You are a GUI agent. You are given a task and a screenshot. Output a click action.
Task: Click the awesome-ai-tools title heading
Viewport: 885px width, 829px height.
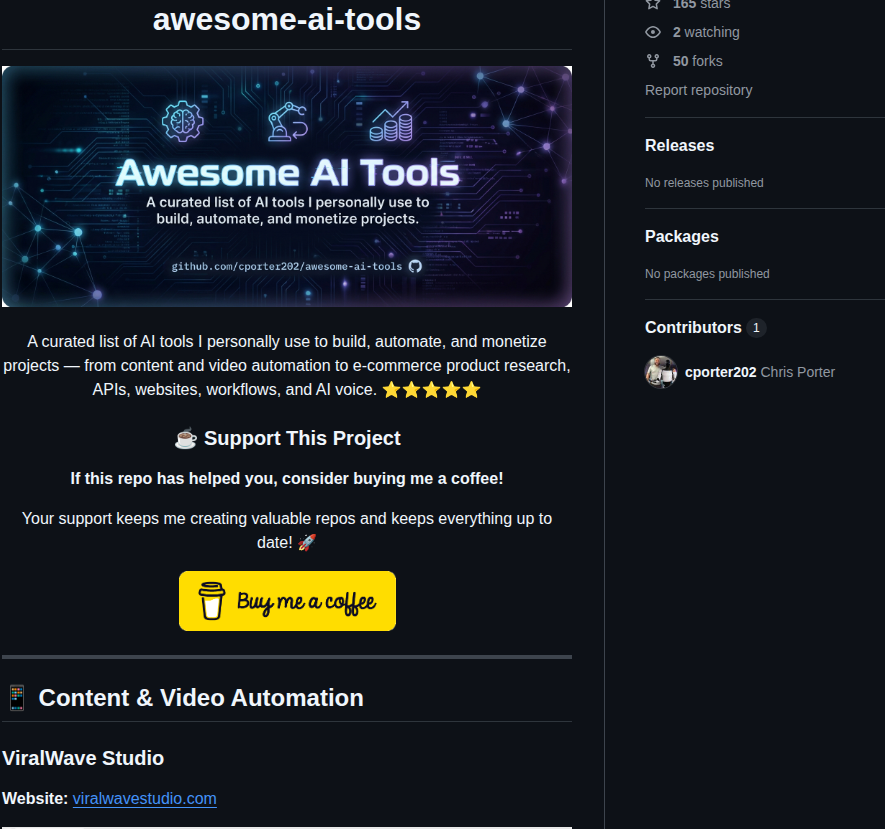pos(287,20)
